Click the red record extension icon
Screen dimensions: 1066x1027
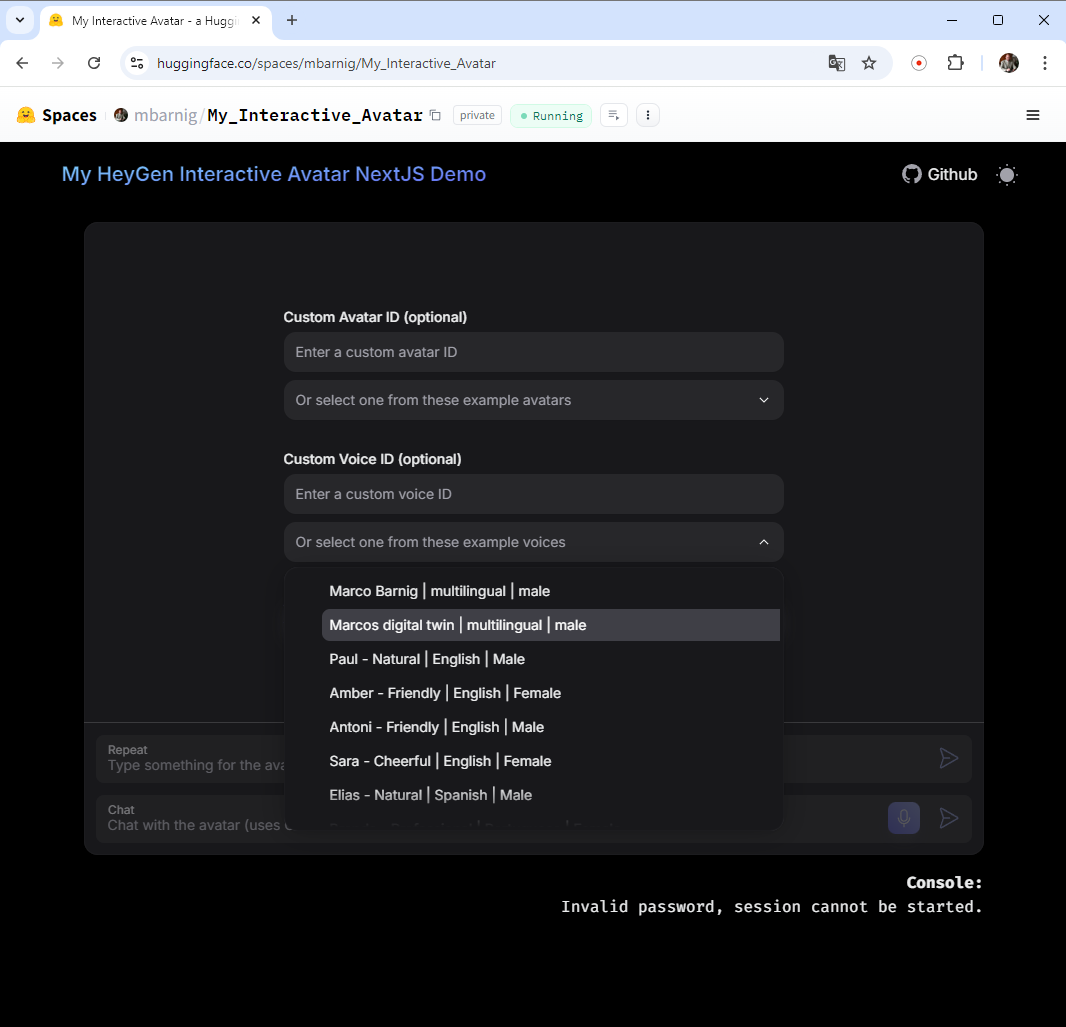pyautogui.click(x=918, y=63)
